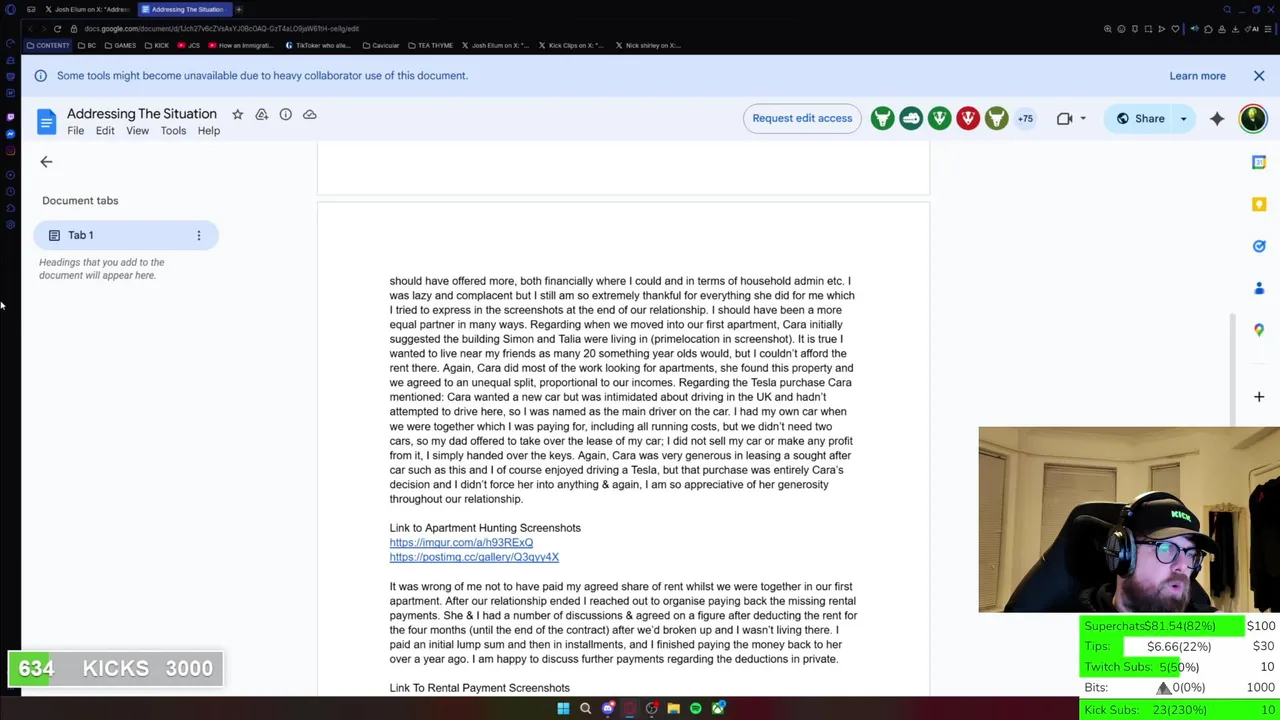Open the Help menu
This screenshot has width=1280, height=720.
208,131
